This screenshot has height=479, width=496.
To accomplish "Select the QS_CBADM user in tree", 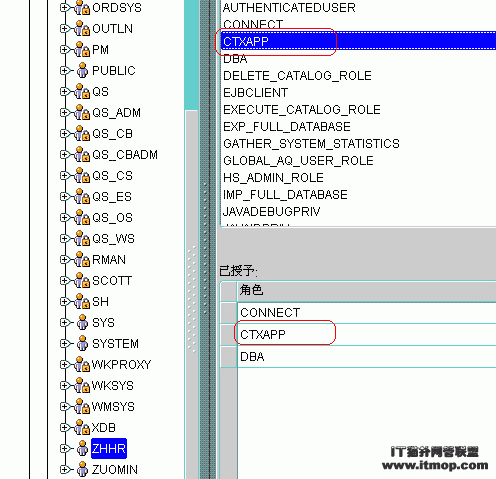I will [x=125, y=155].
